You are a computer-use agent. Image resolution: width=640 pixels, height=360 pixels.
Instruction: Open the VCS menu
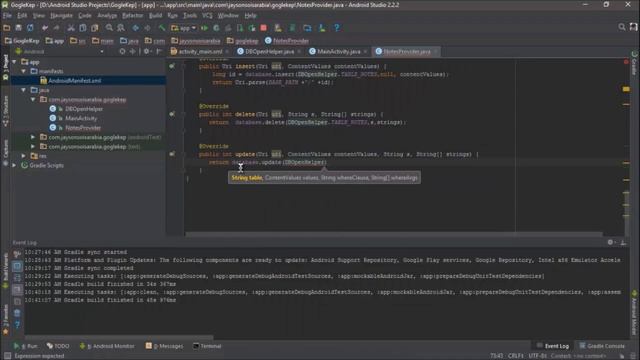point(207,16)
